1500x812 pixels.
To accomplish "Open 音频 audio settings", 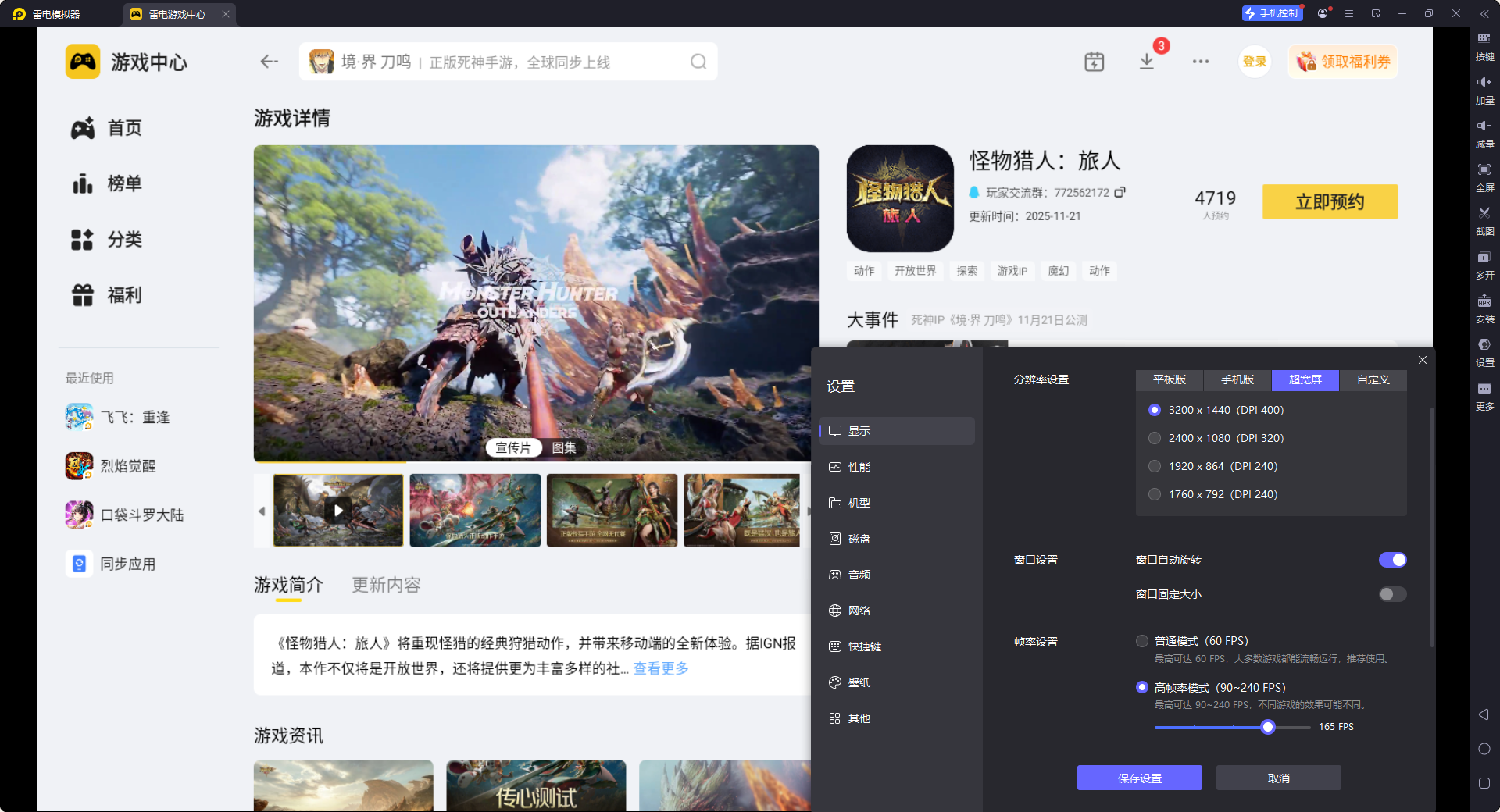I will click(859, 574).
